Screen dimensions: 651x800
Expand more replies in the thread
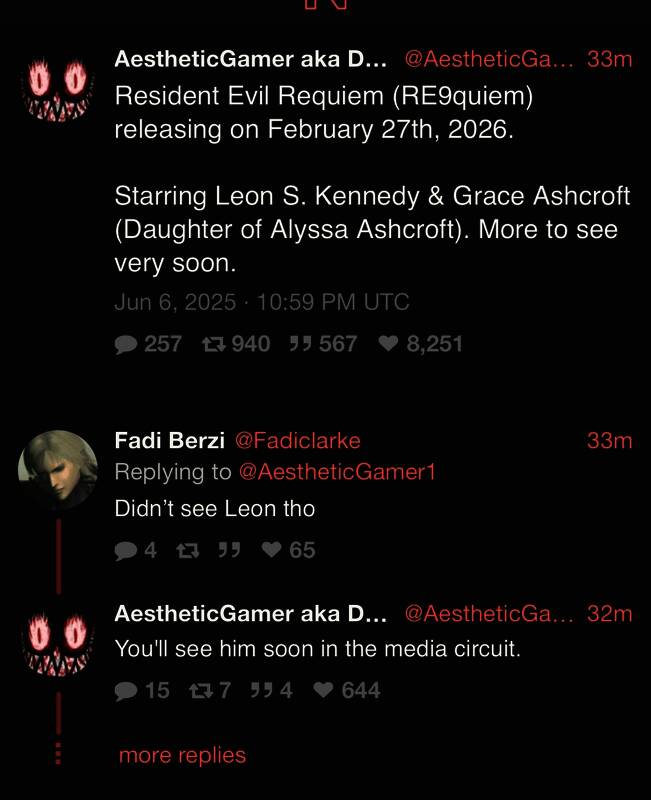click(x=182, y=755)
